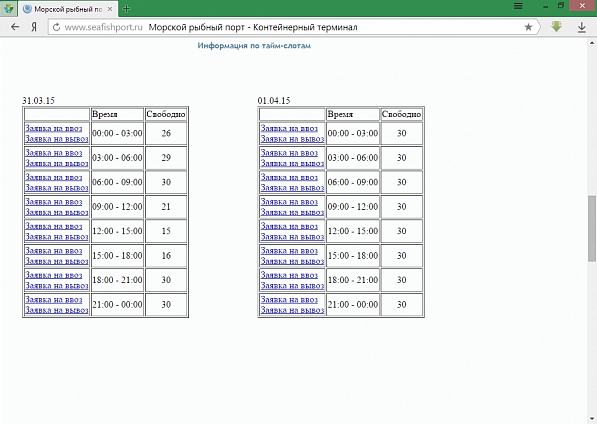Open Заявка на вывоз for 01.04.15 21:00 - 00:00
Viewport: 597px width, 424px height.
292,310
